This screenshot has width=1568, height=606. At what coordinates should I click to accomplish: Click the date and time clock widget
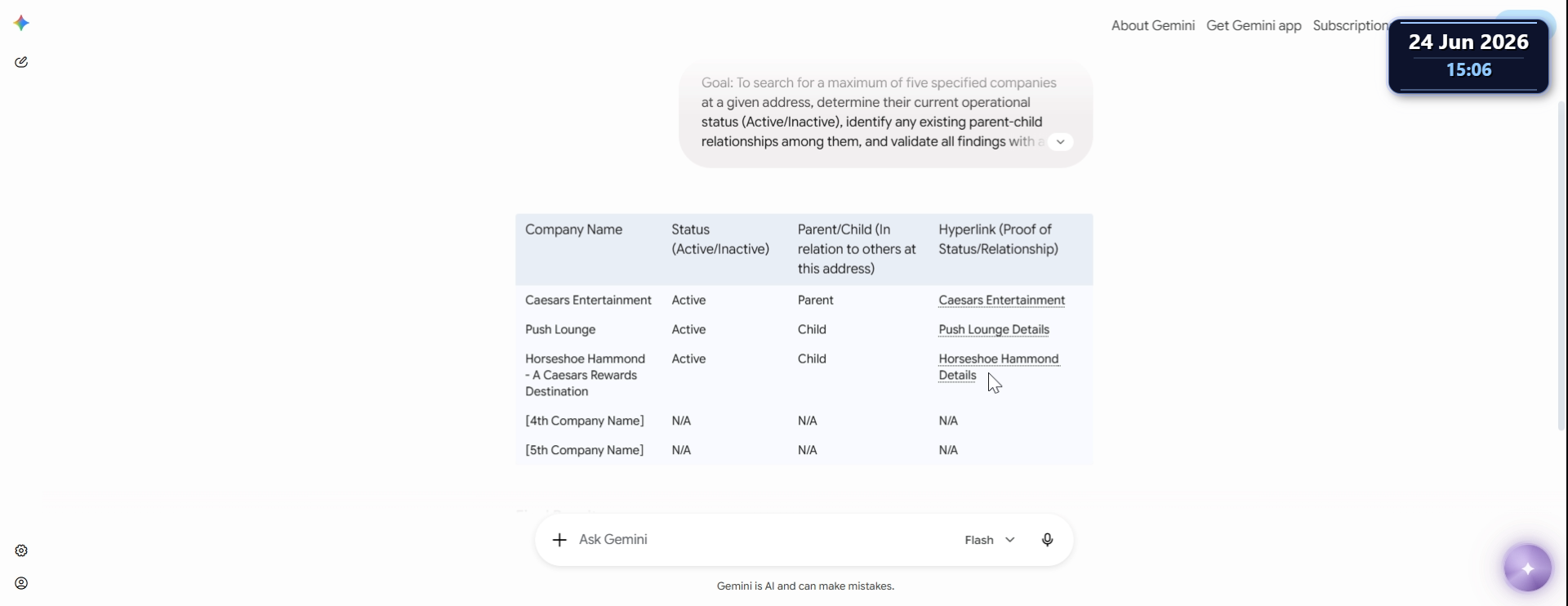click(1468, 56)
